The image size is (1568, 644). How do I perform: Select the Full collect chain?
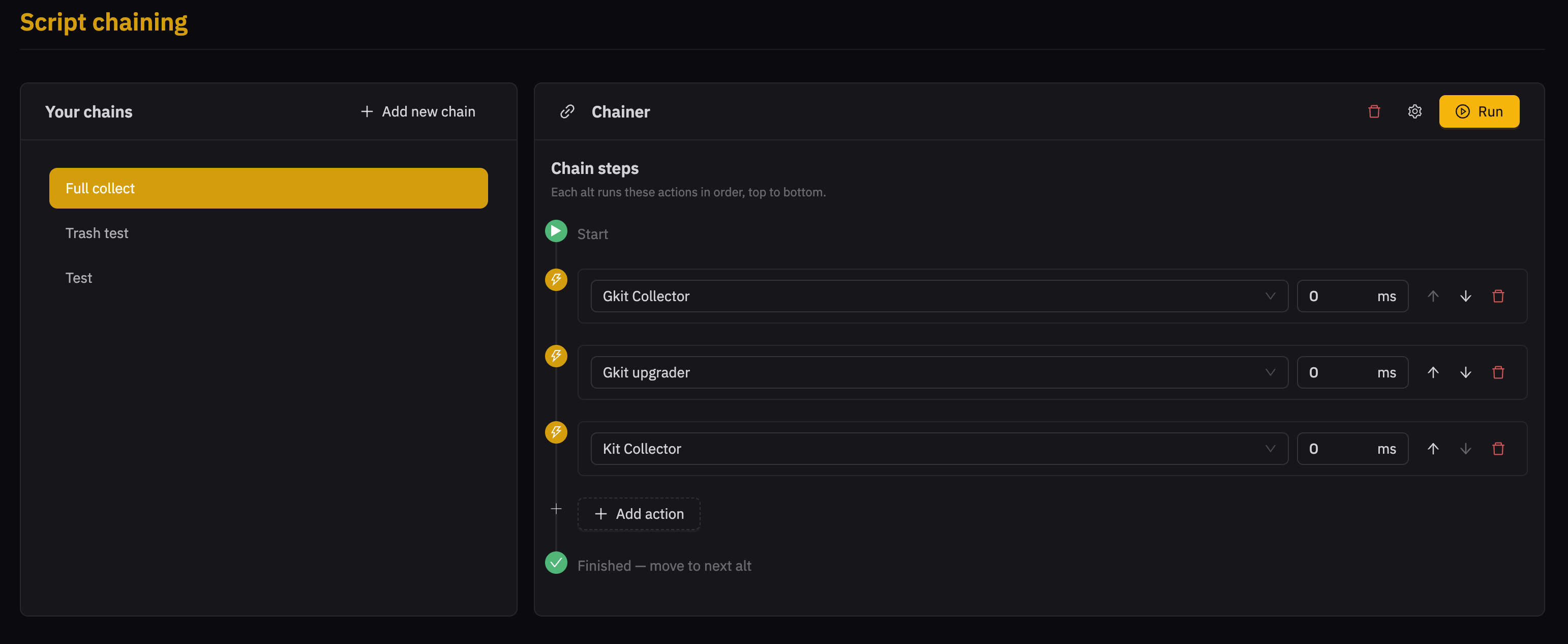[x=268, y=188]
